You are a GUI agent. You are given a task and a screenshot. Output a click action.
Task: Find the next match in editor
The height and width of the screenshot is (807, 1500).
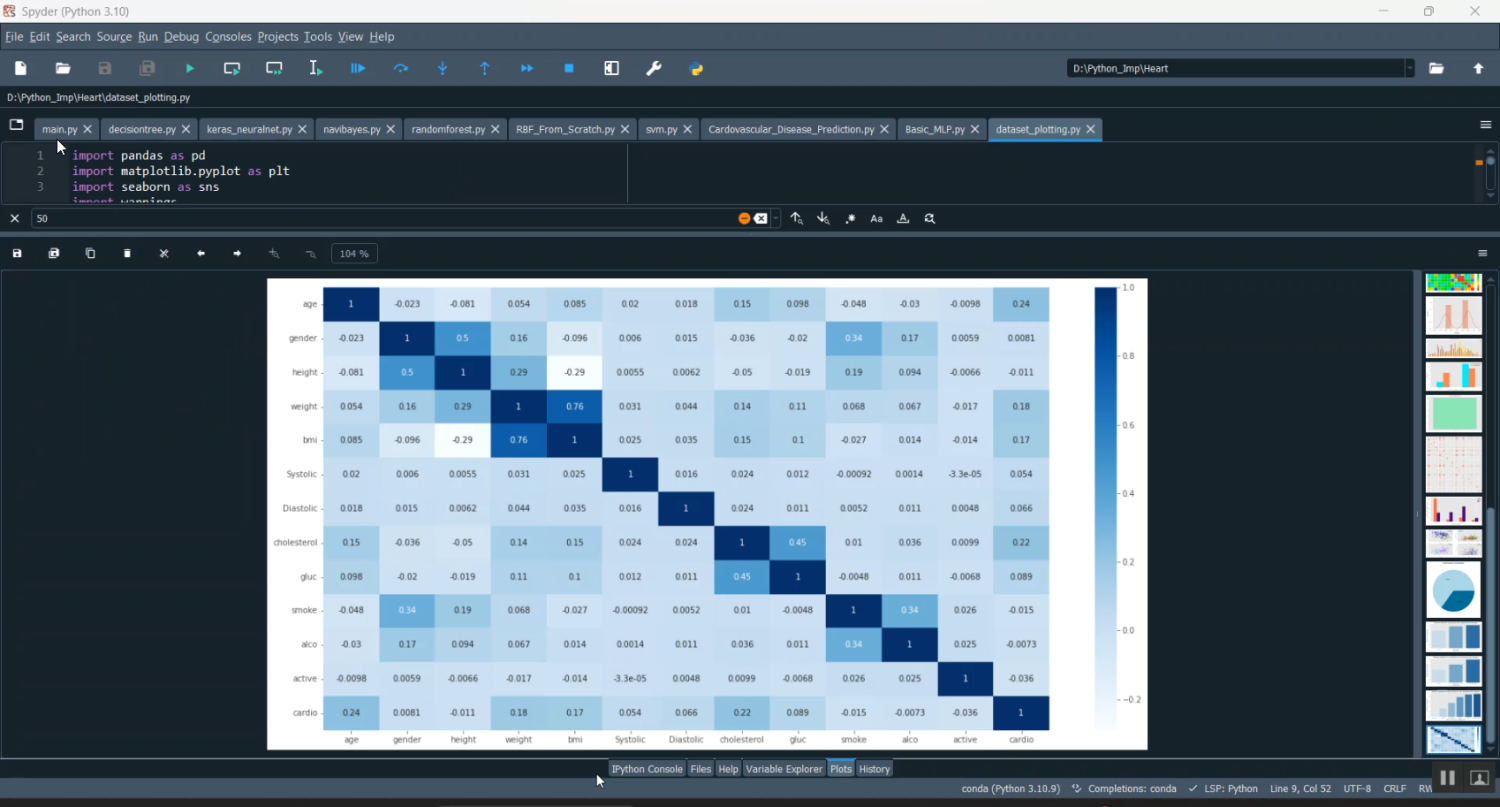823,218
